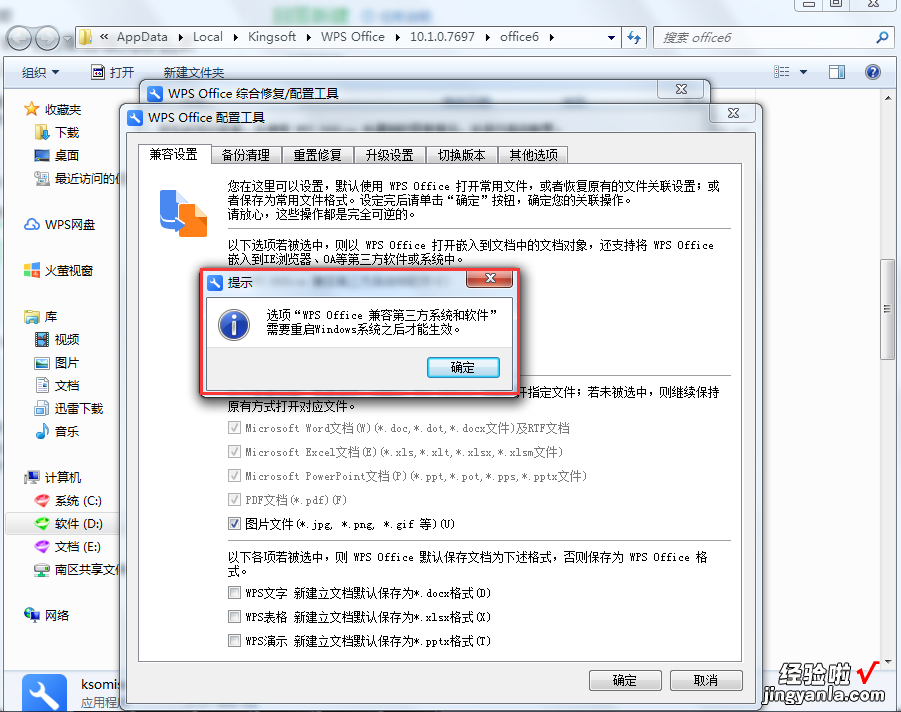This screenshot has width=901, height=712.
Task: Go back with Explorer back arrow
Action: (19, 39)
